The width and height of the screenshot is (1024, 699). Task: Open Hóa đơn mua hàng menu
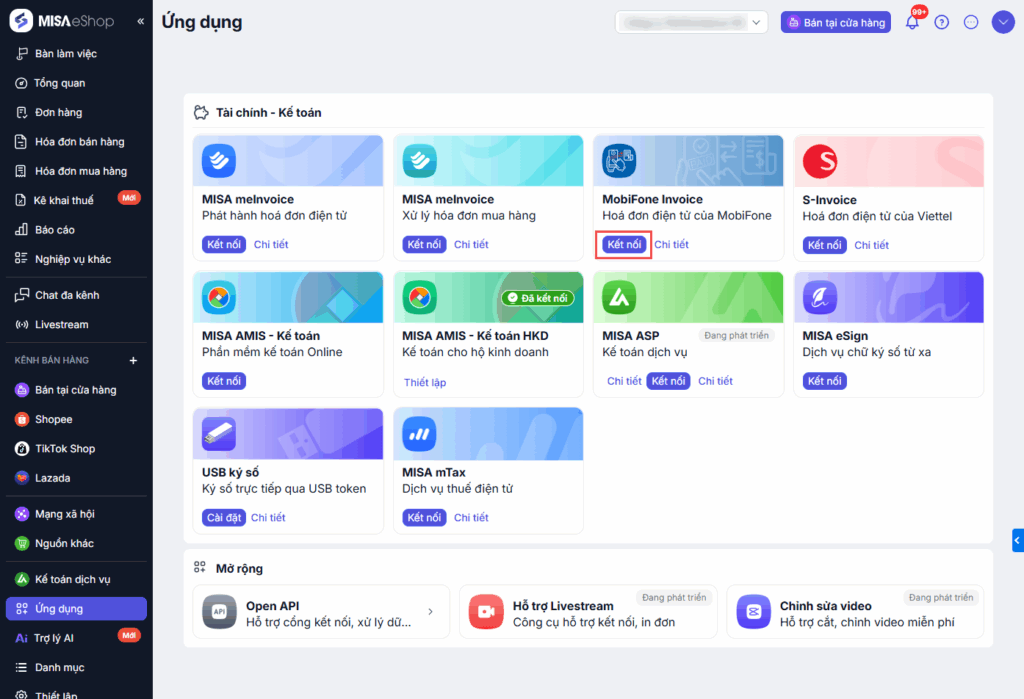coord(76,171)
